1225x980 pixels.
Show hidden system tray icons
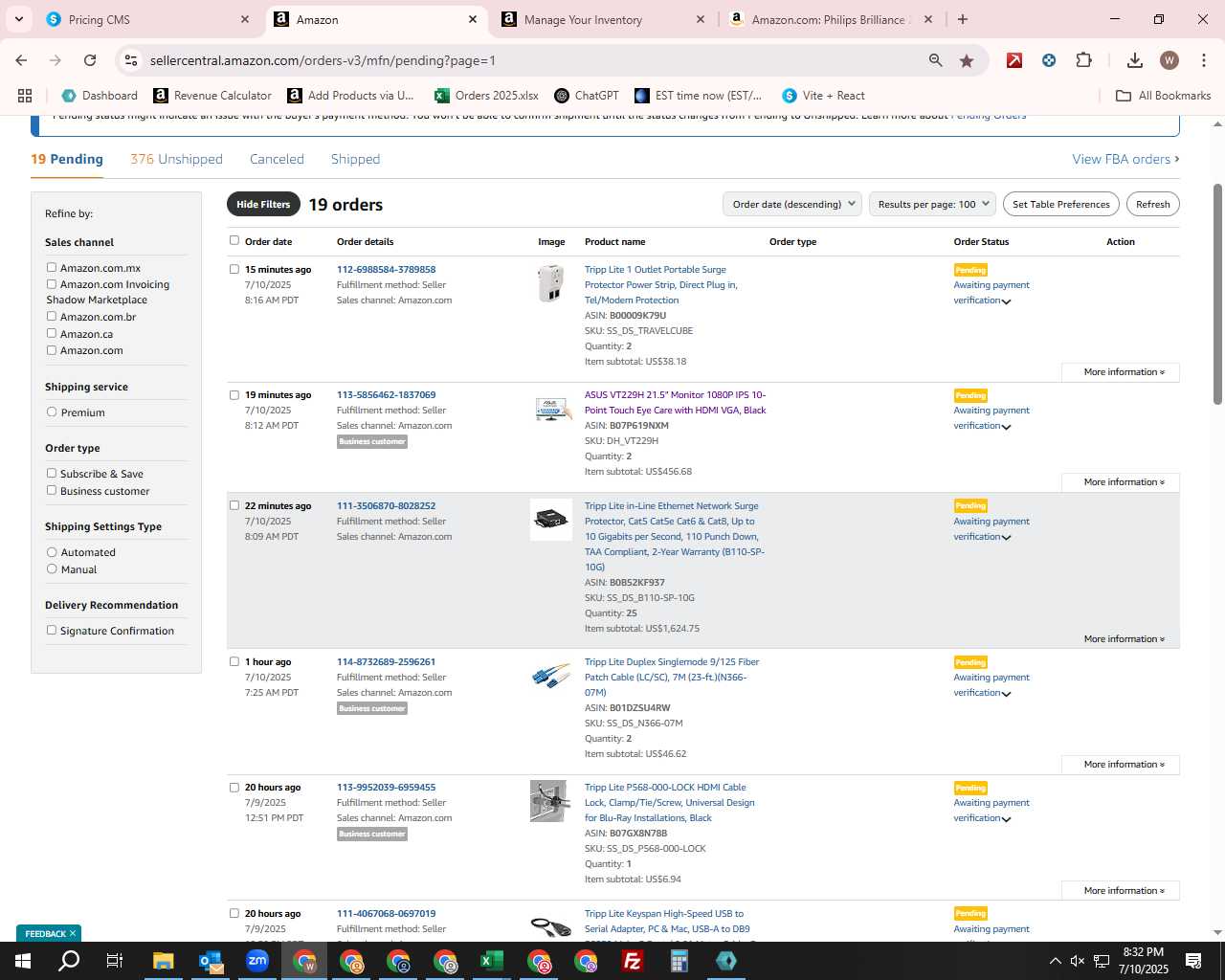tap(1055, 961)
